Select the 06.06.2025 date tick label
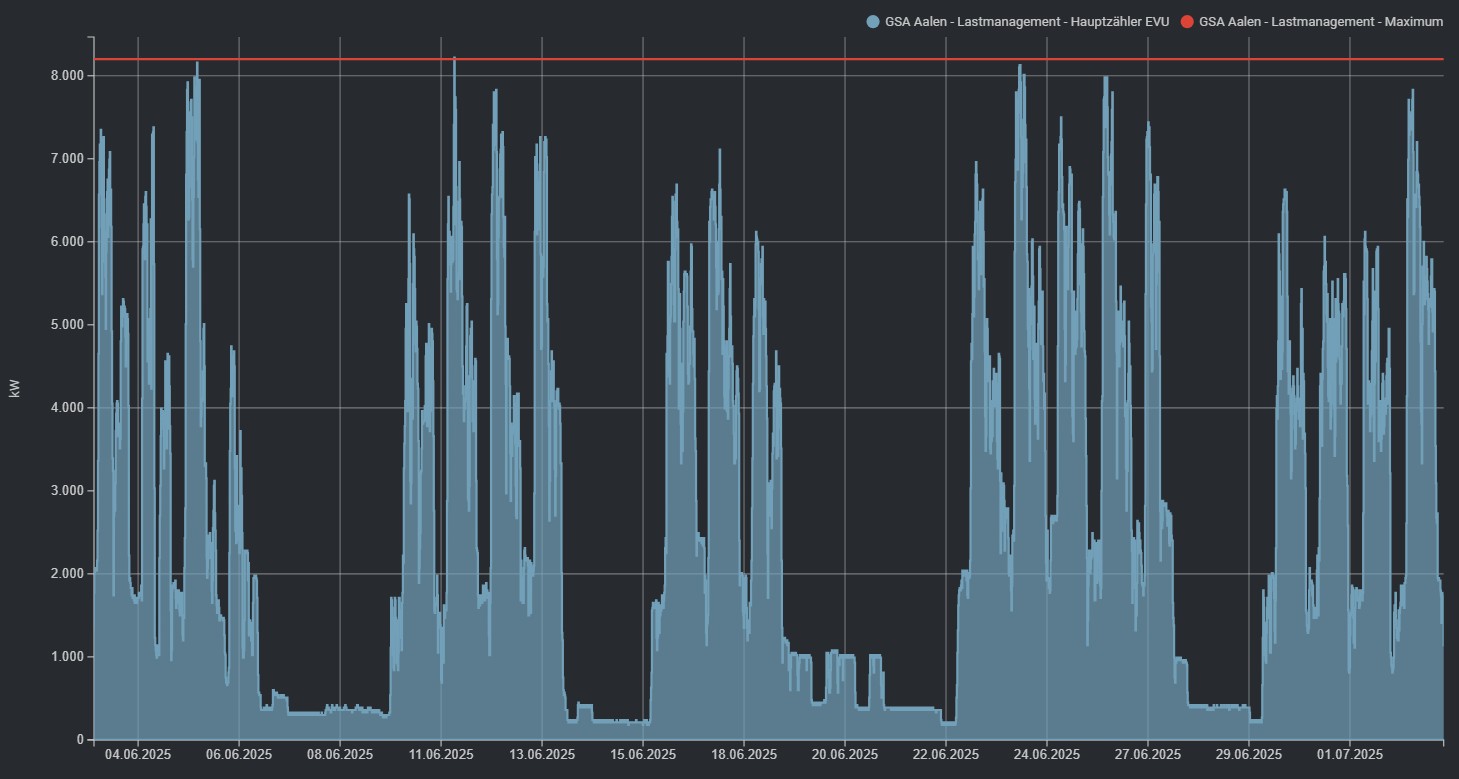Image resolution: width=1459 pixels, height=779 pixels. (239, 754)
